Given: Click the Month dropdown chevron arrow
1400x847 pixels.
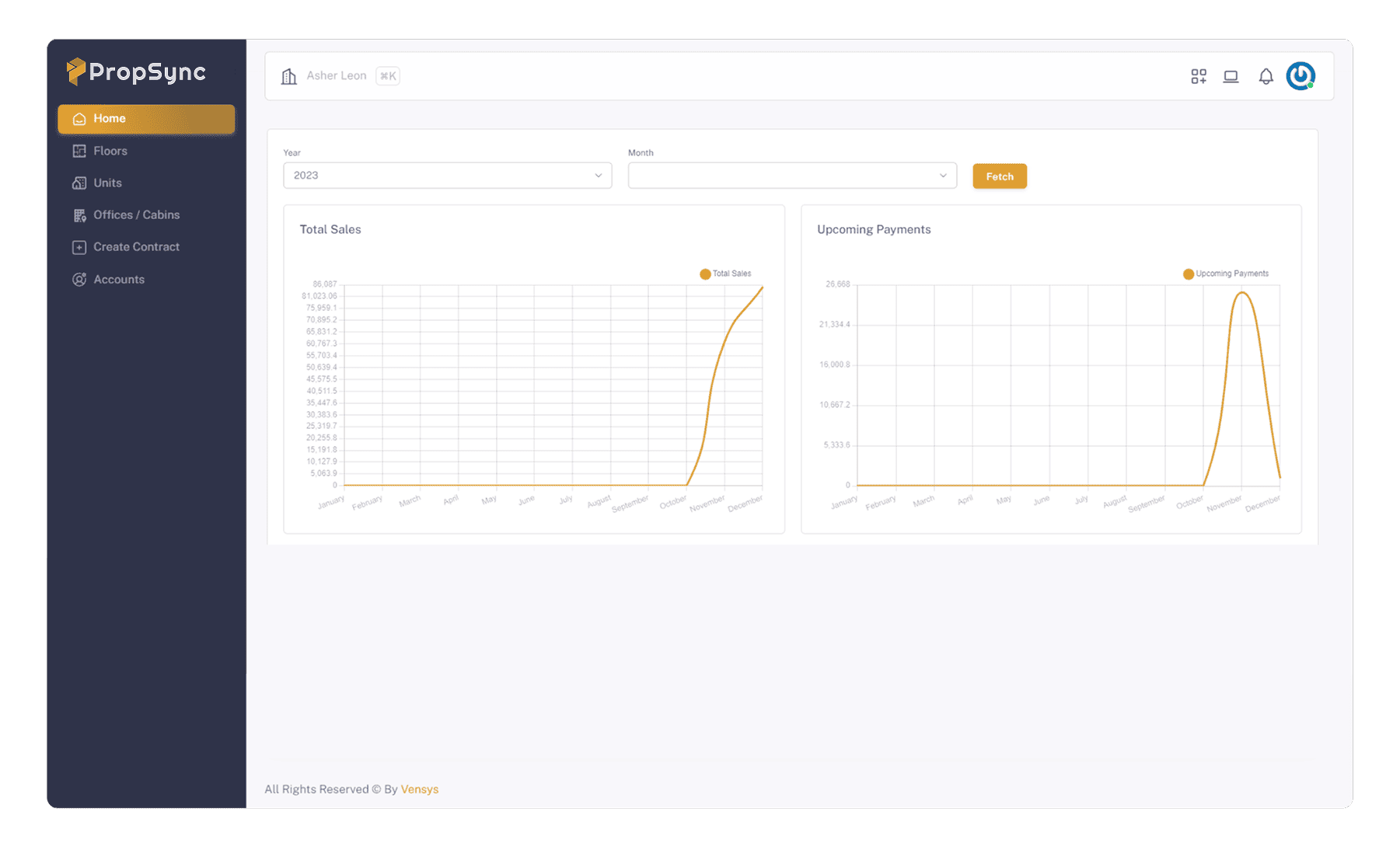Looking at the screenshot, I should [943, 176].
